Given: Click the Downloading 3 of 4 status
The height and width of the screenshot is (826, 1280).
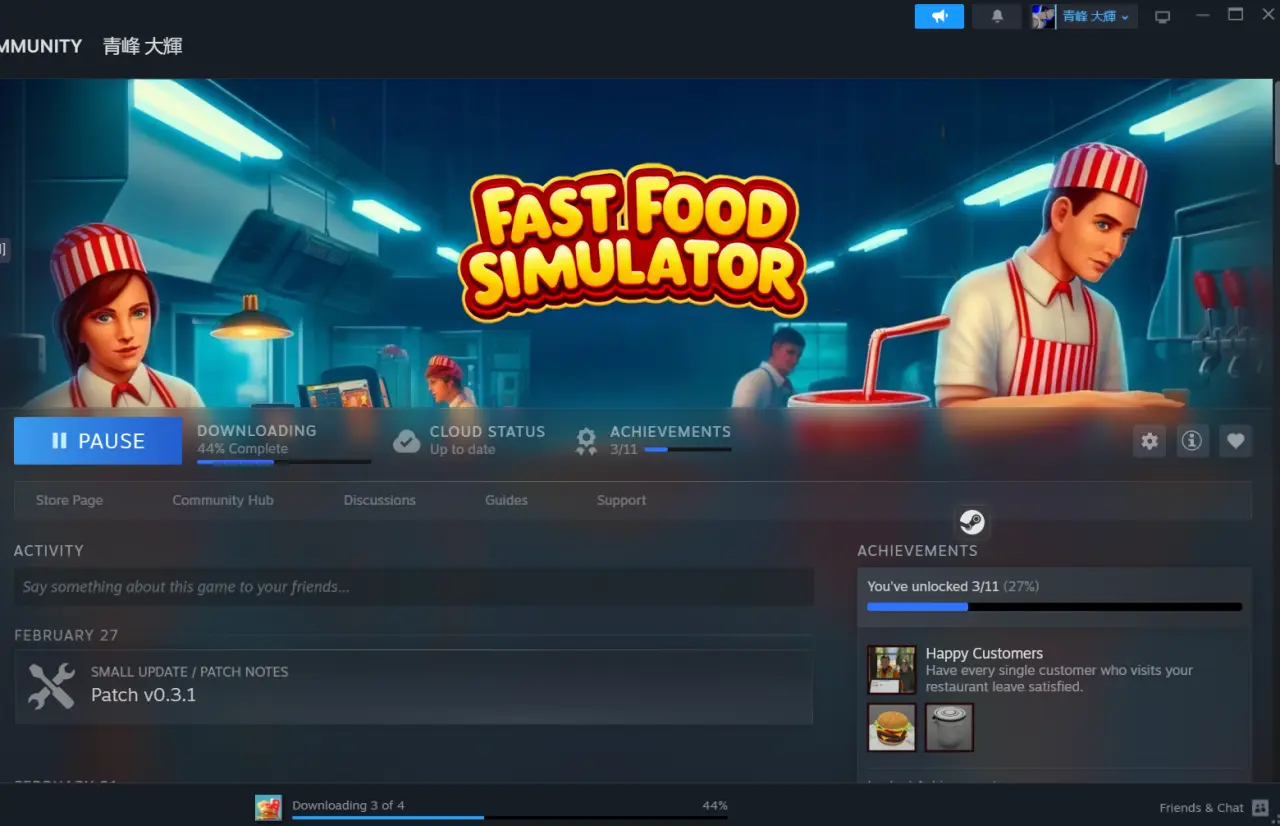Looking at the screenshot, I should click(348, 805).
